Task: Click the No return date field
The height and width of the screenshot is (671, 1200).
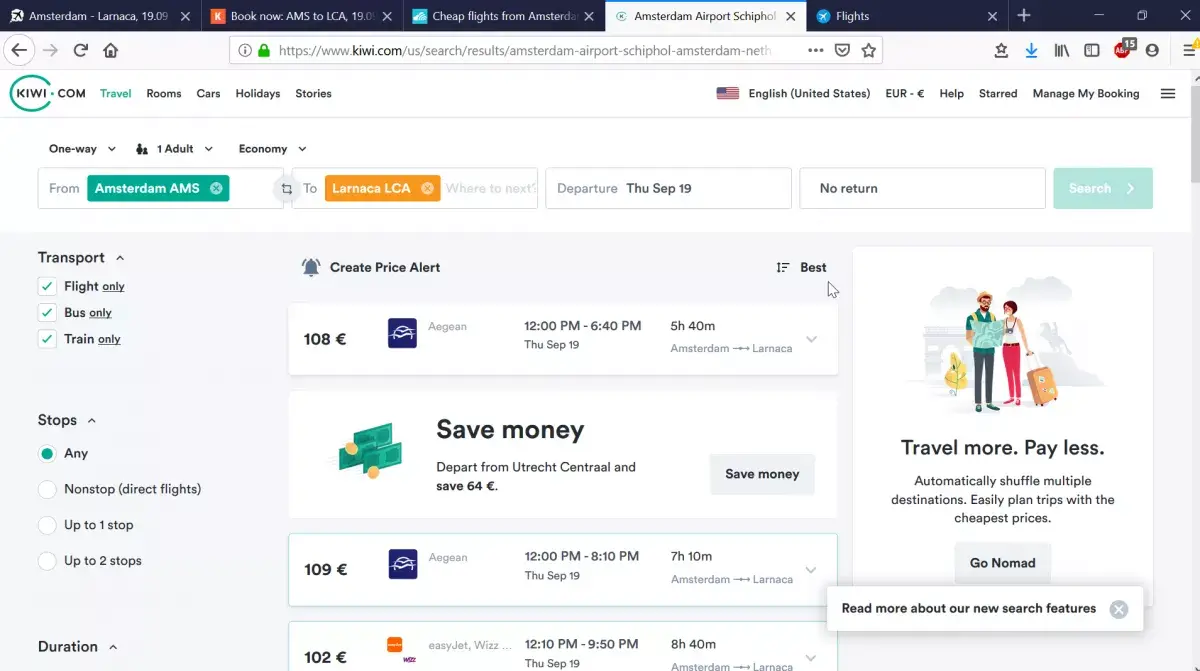Action: click(922, 188)
